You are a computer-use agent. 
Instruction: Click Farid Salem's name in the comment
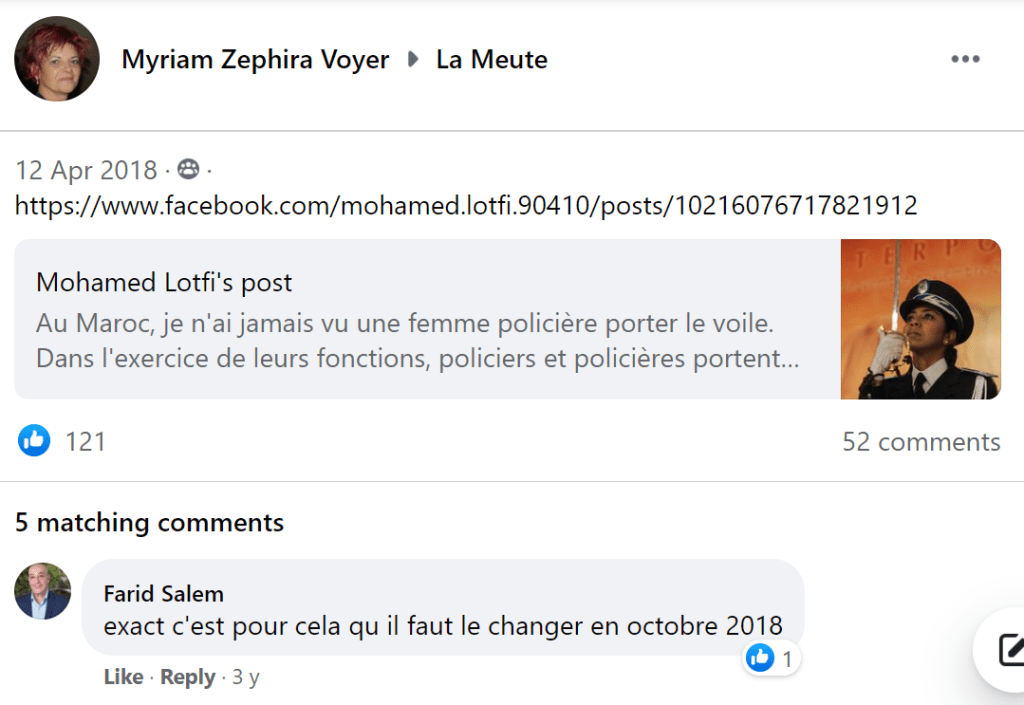(x=163, y=594)
